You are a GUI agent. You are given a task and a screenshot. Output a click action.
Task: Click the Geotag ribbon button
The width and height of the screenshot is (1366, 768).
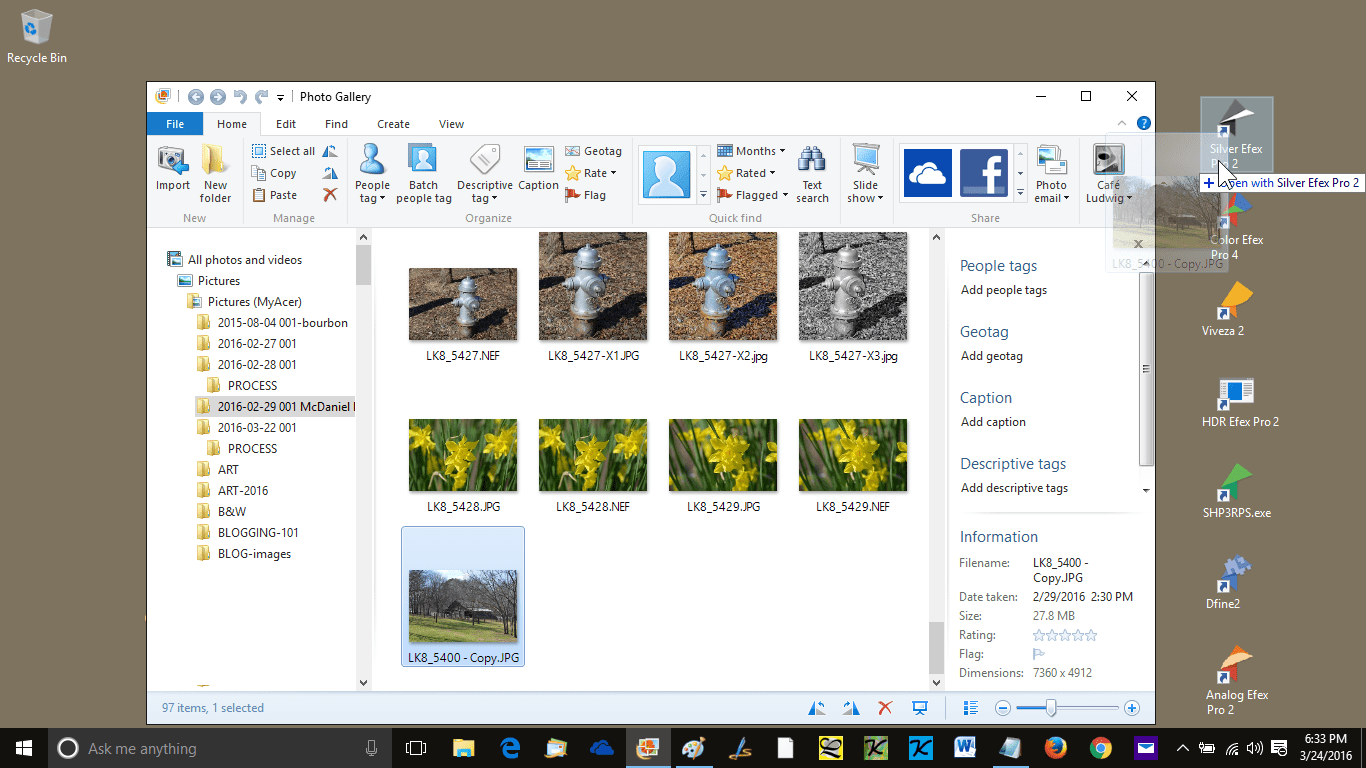tap(594, 151)
